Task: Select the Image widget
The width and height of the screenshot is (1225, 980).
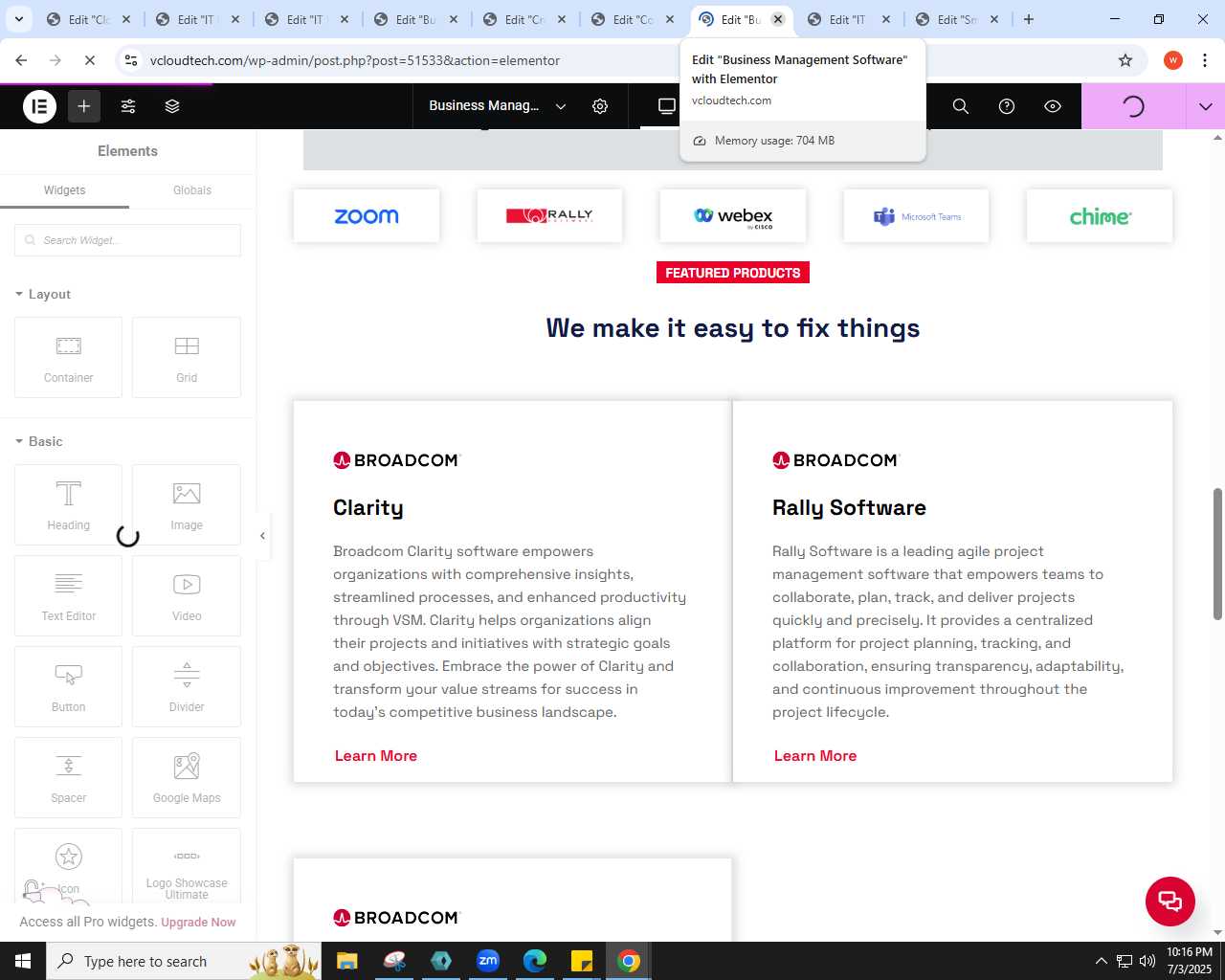Action: click(x=187, y=504)
